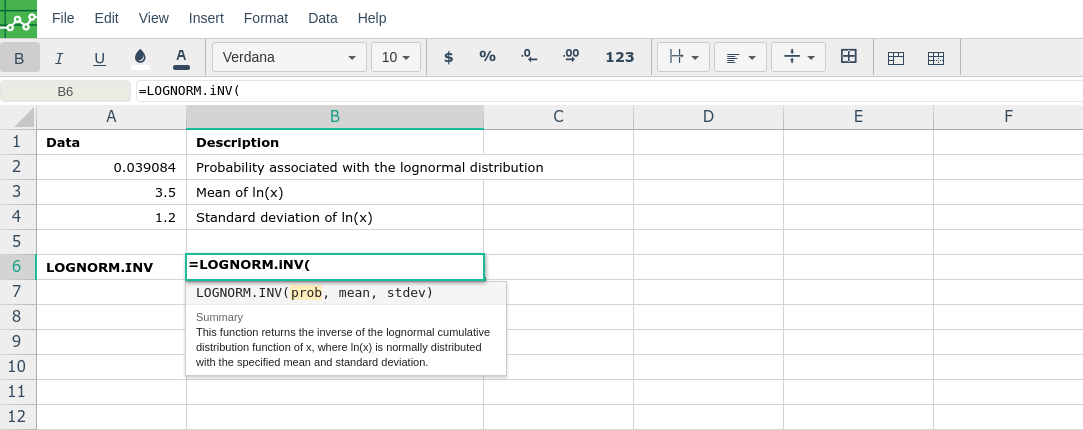Click the freeze rows table icon

pos(896,58)
